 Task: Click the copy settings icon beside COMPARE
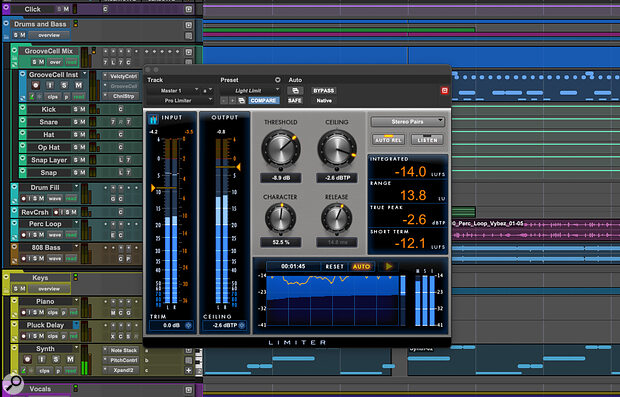[x=242, y=100]
